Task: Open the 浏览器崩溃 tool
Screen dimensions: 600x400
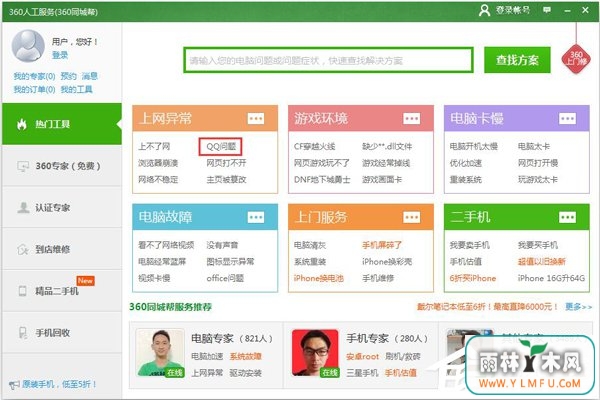Action: (158, 163)
